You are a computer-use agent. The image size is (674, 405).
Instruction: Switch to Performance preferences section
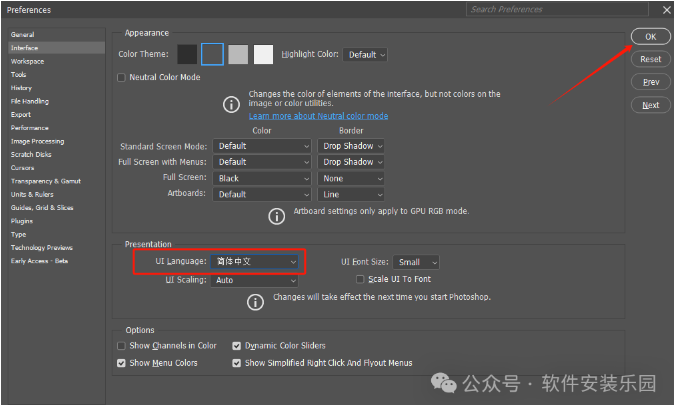click(x=30, y=128)
